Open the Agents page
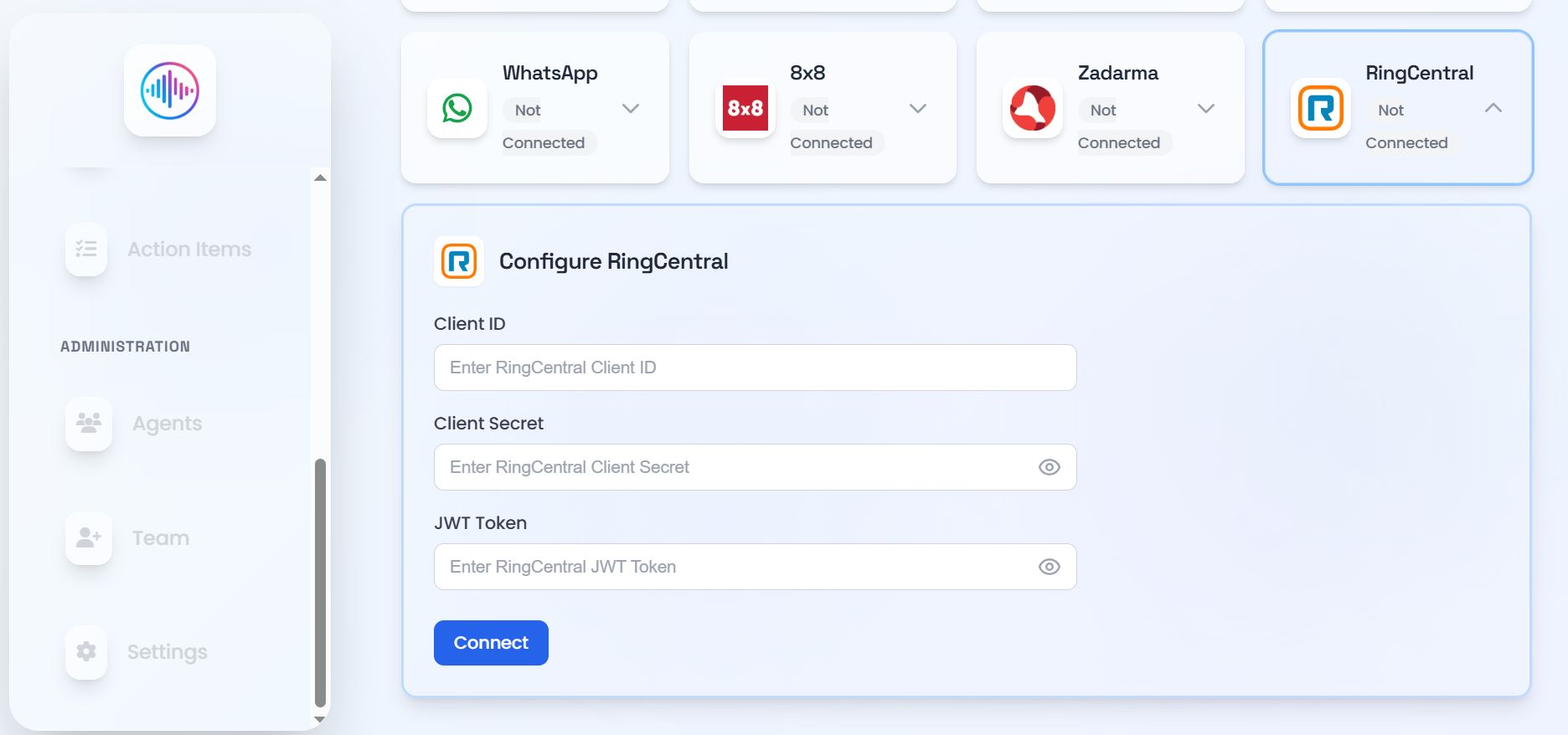The width and height of the screenshot is (1568, 735). pyautogui.click(x=168, y=424)
